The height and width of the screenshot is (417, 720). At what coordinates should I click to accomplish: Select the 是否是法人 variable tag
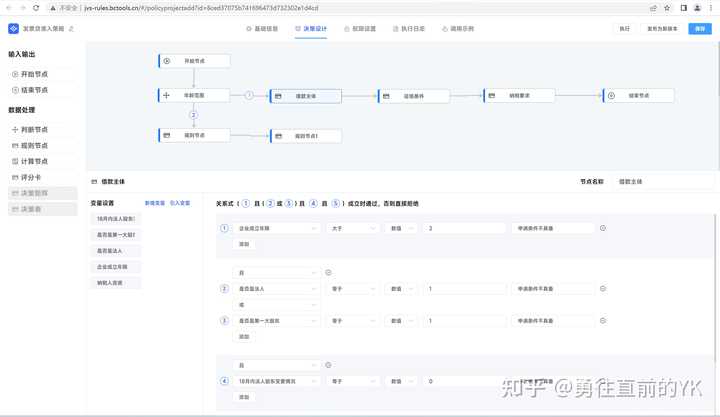click(116, 251)
